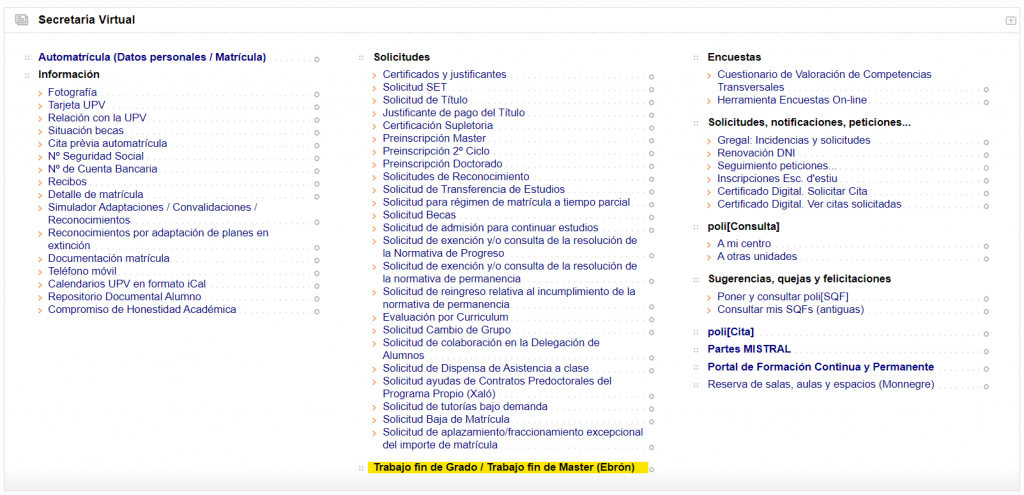
Task: Open Calendarios UPV en formato iCal
Action: coord(126,283)
